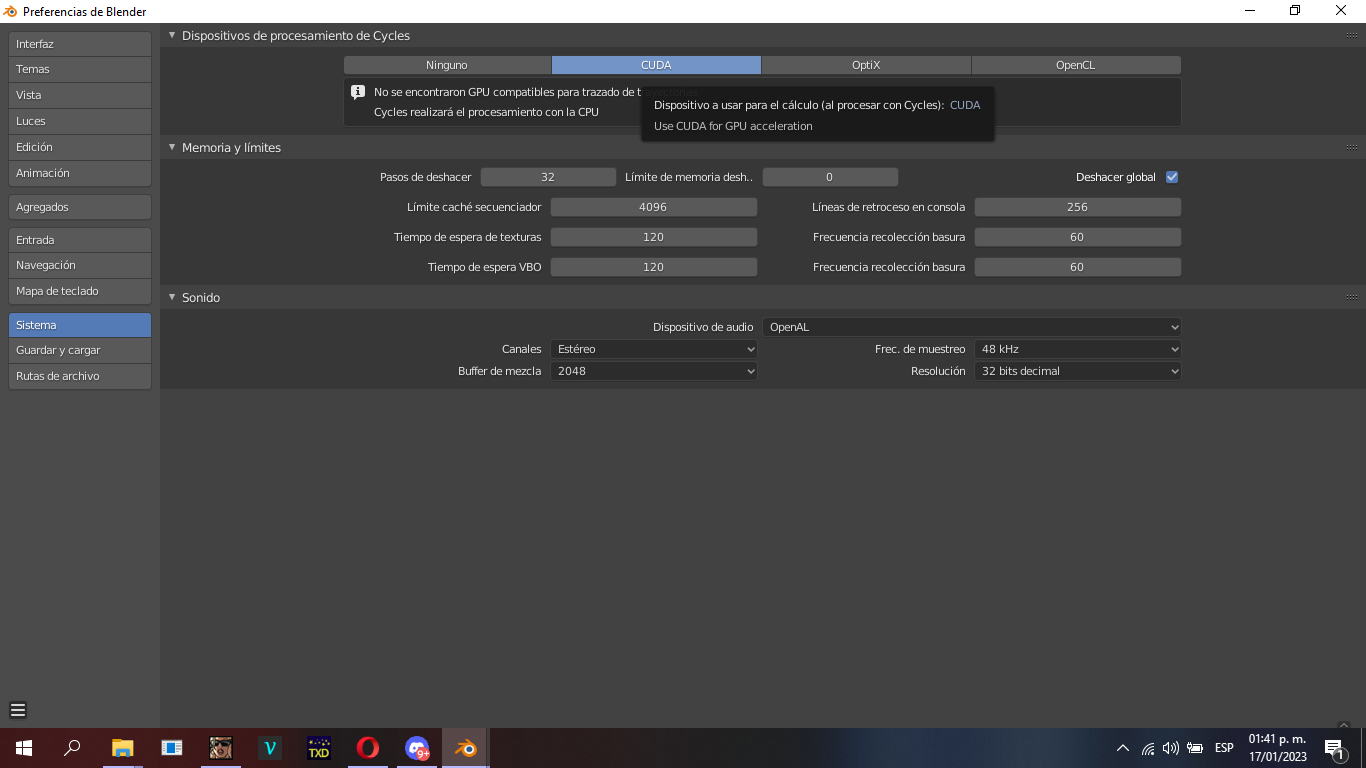Screen dimensions: 1366x768
Task: Go to the Edición preferences tab
Action: (80, 147)
